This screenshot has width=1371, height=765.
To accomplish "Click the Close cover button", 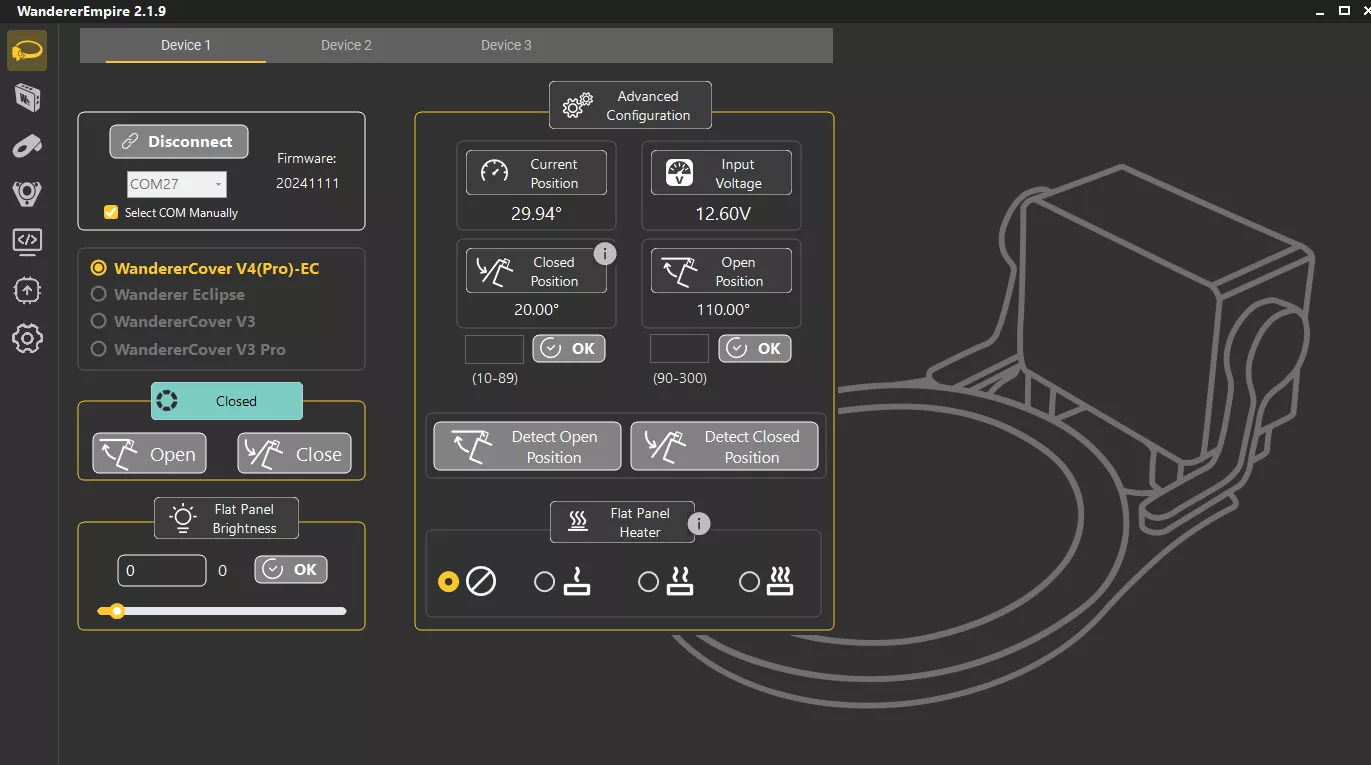I will click(294, 454).
